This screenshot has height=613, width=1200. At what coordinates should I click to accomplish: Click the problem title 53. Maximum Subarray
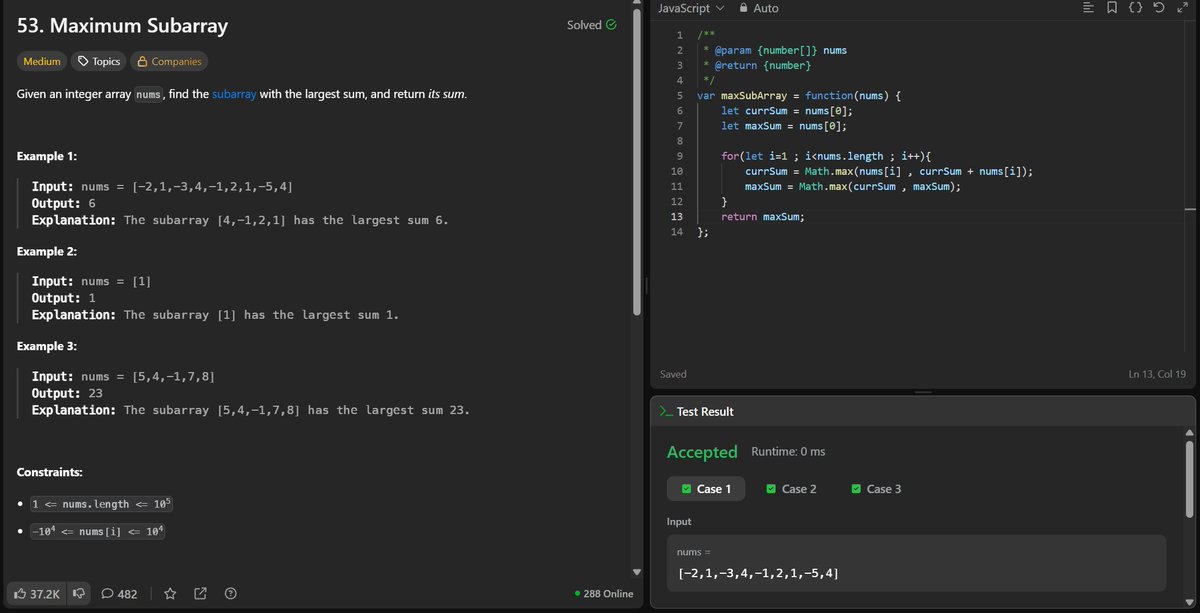[x=122, y=25]
